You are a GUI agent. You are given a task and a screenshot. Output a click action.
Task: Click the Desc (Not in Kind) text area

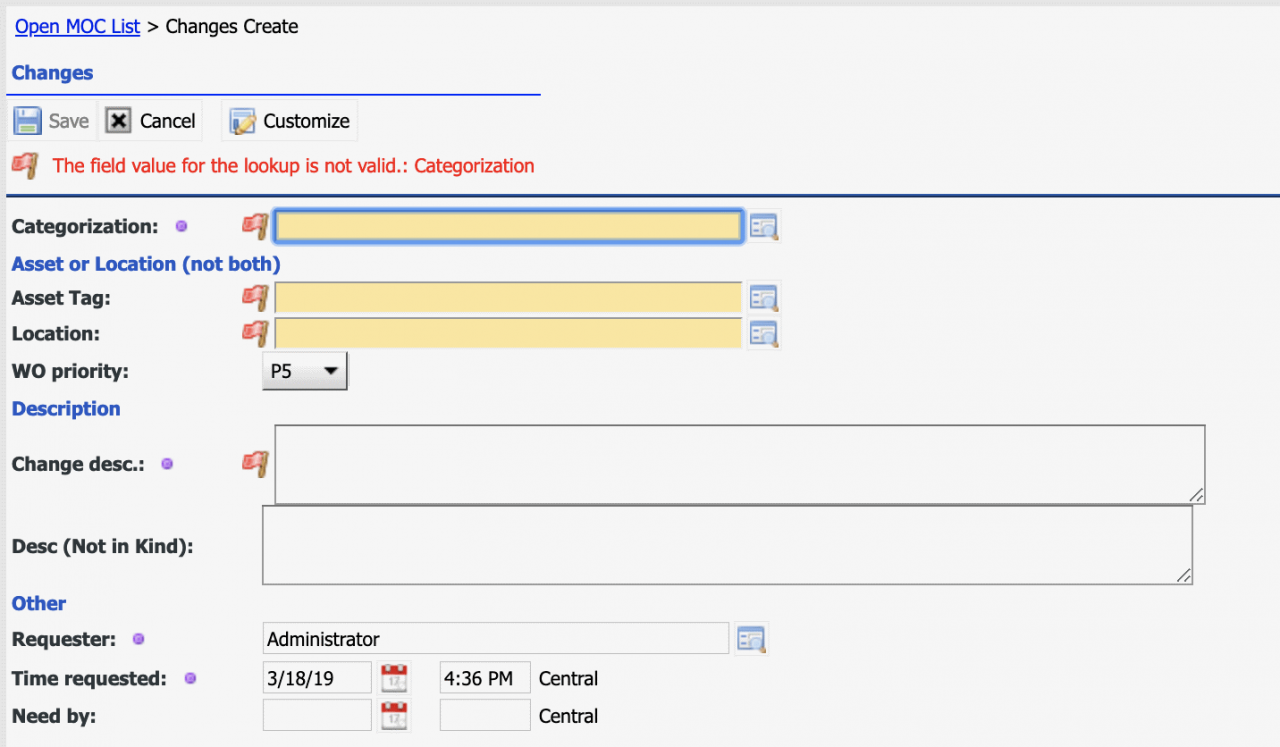click(x=726, y=545)
